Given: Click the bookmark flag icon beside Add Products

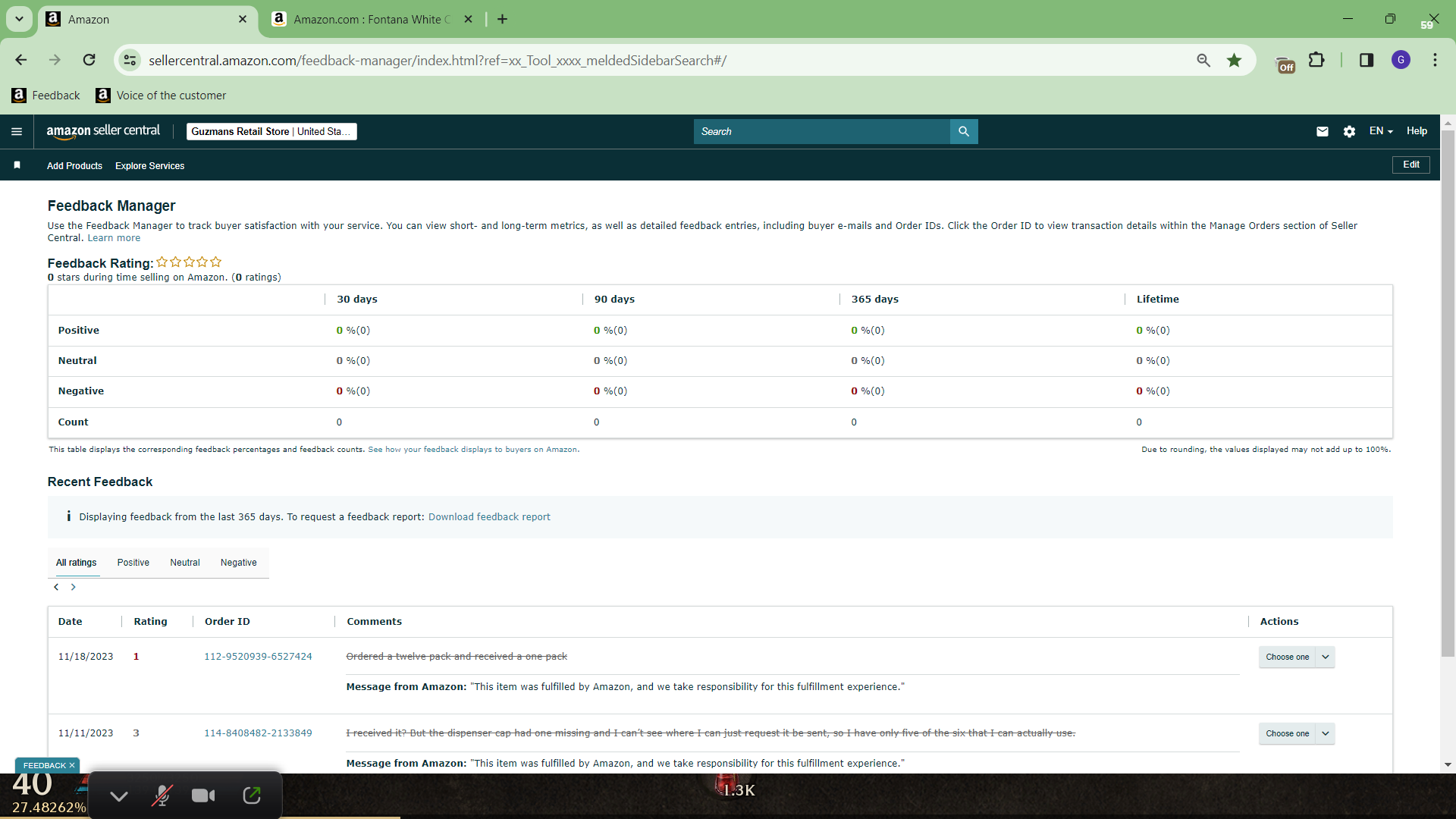Looking at the screenshot, I should (x=17, y=165).
